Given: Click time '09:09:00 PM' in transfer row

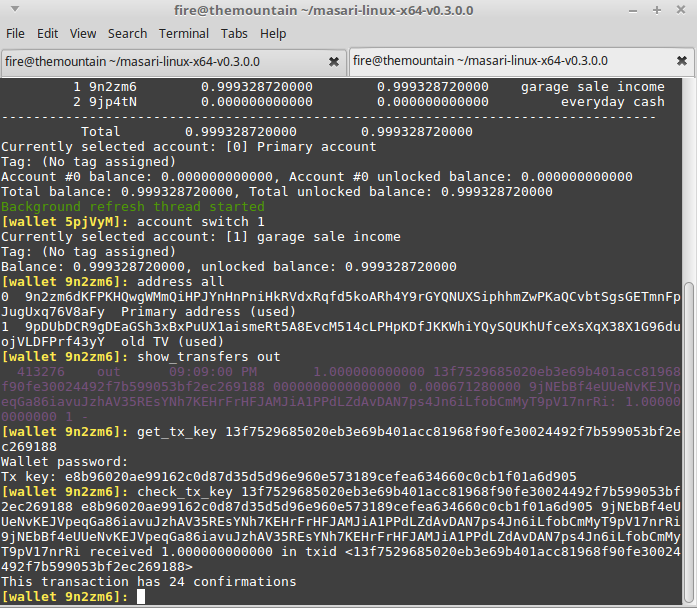Looking at the screenshot, I should tap(212, 372).
